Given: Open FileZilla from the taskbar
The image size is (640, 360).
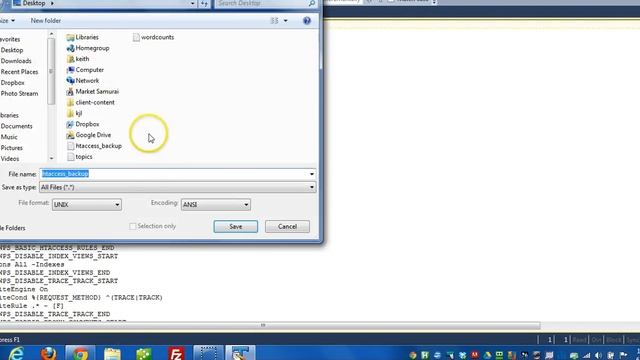Looking at the screenshot, I should 176,353.
